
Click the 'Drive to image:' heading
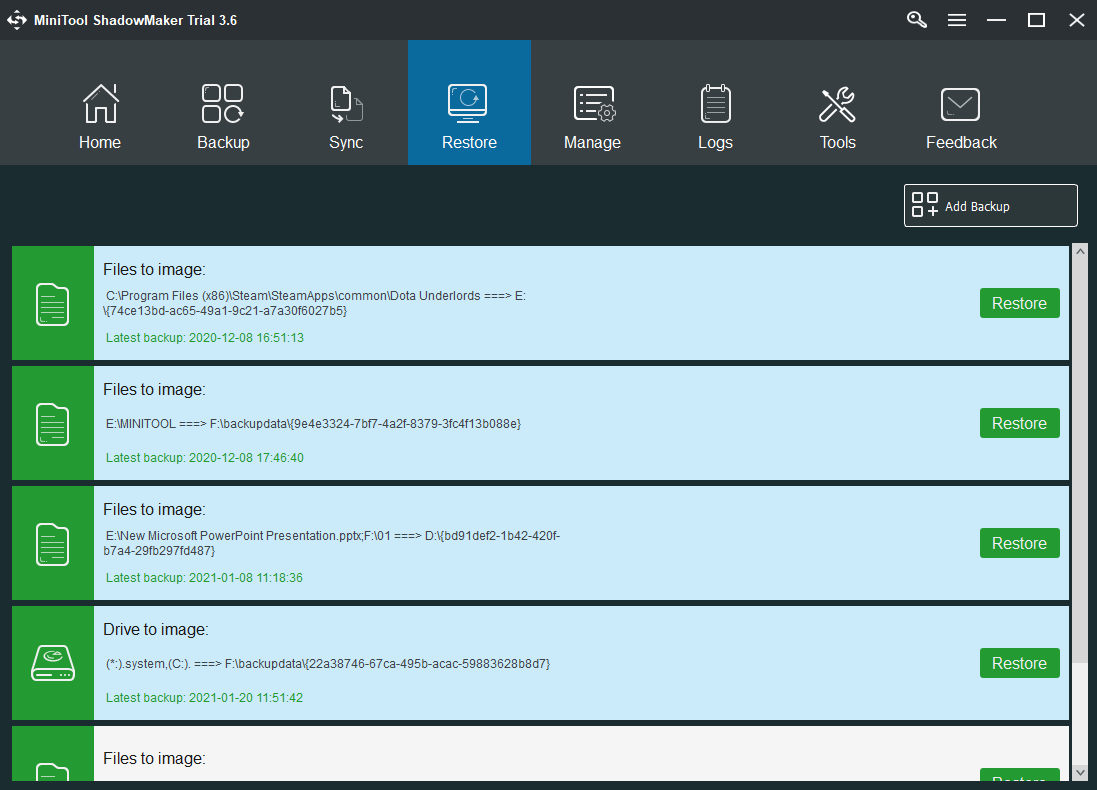[155, 630]
